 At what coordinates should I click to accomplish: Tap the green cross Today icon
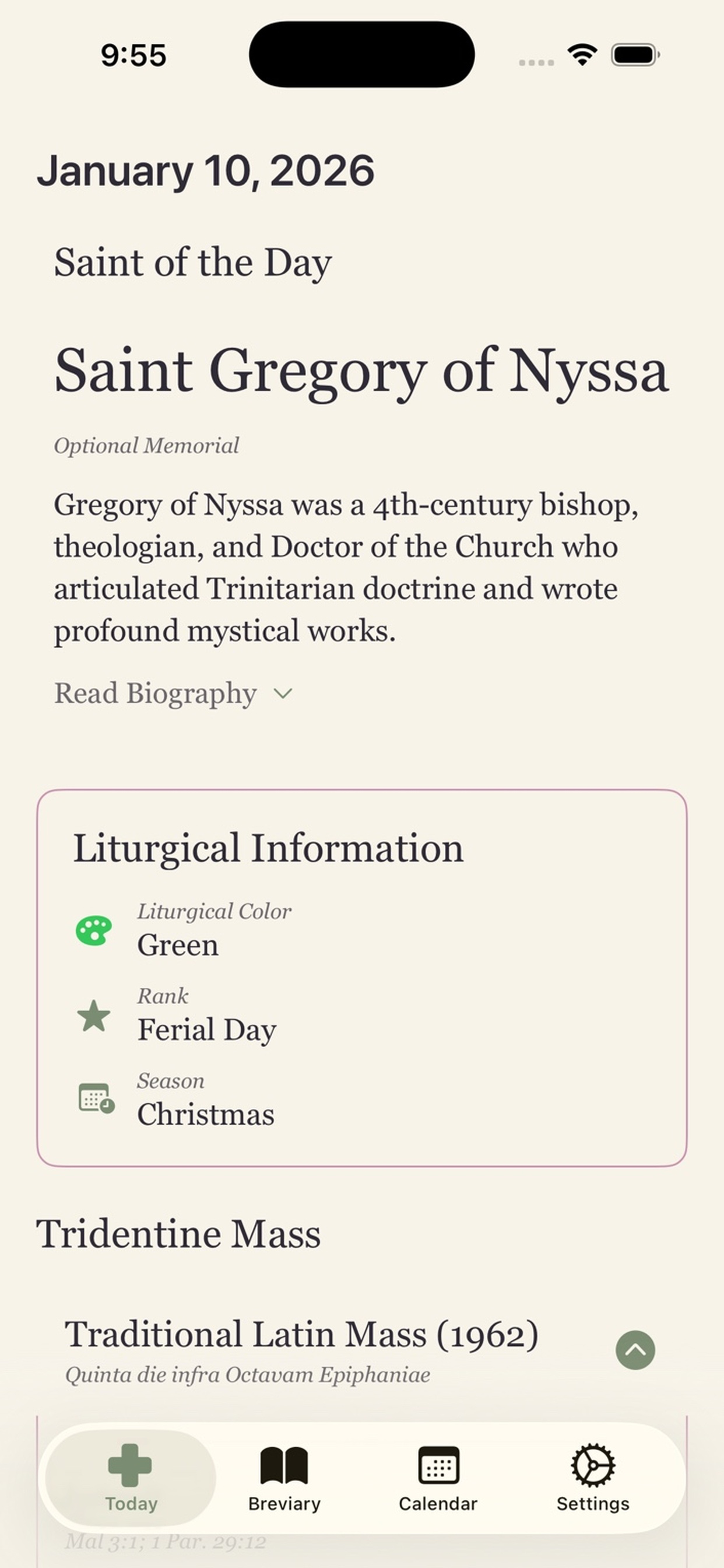tap(129, 1465)
